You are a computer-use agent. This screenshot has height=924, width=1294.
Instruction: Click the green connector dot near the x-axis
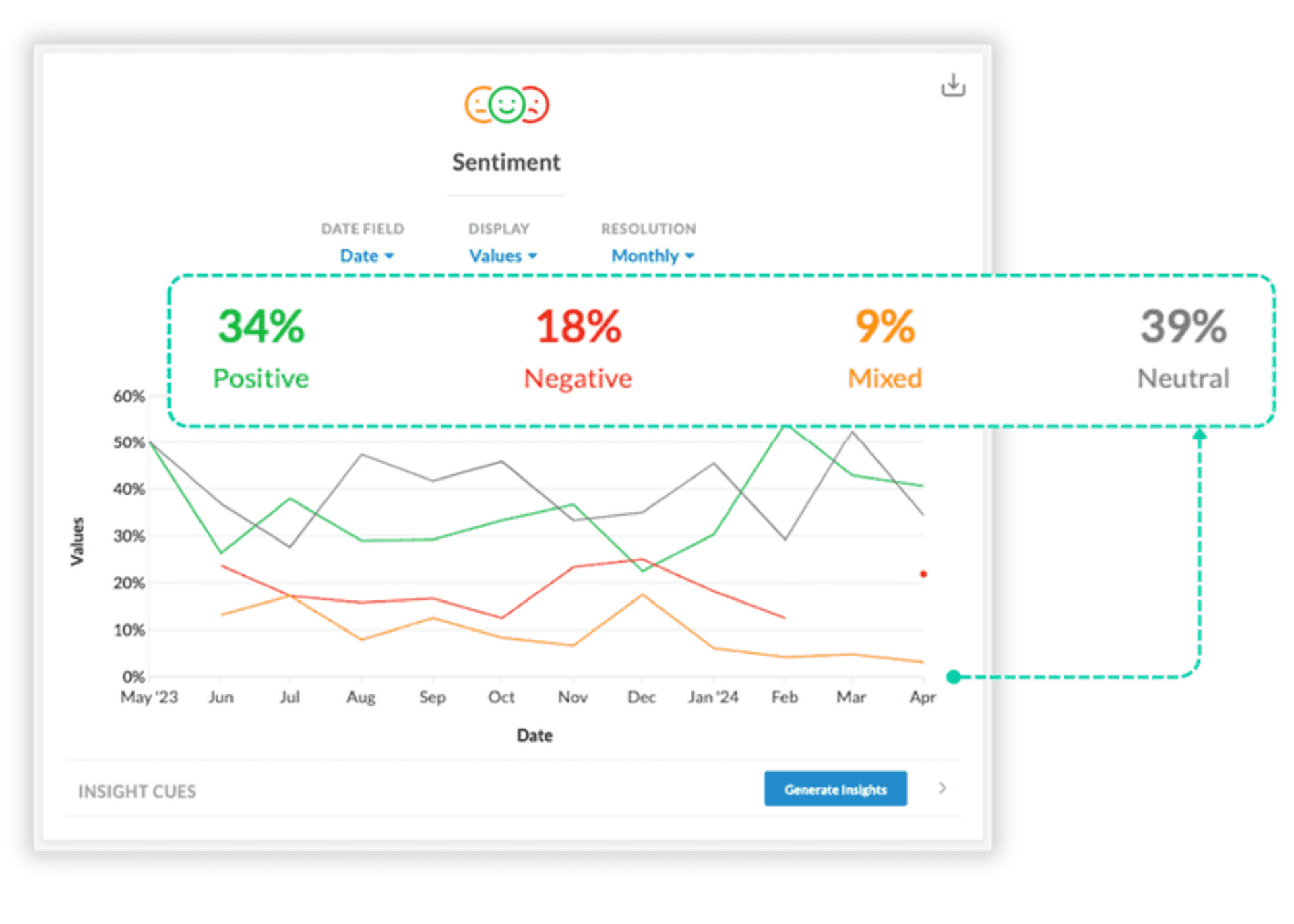[952, 675]
